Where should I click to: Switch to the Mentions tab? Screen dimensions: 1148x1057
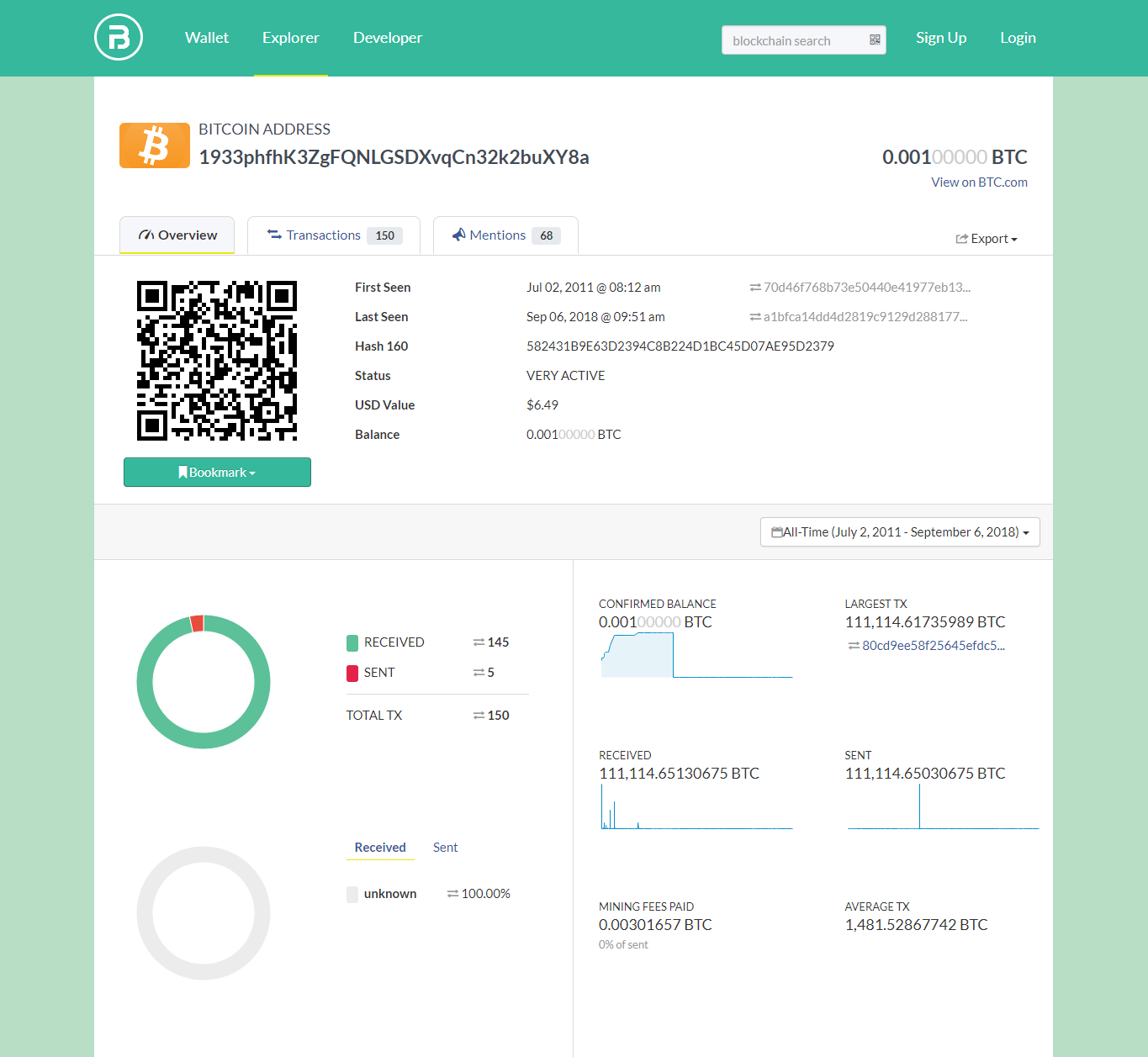coord(505,235)
